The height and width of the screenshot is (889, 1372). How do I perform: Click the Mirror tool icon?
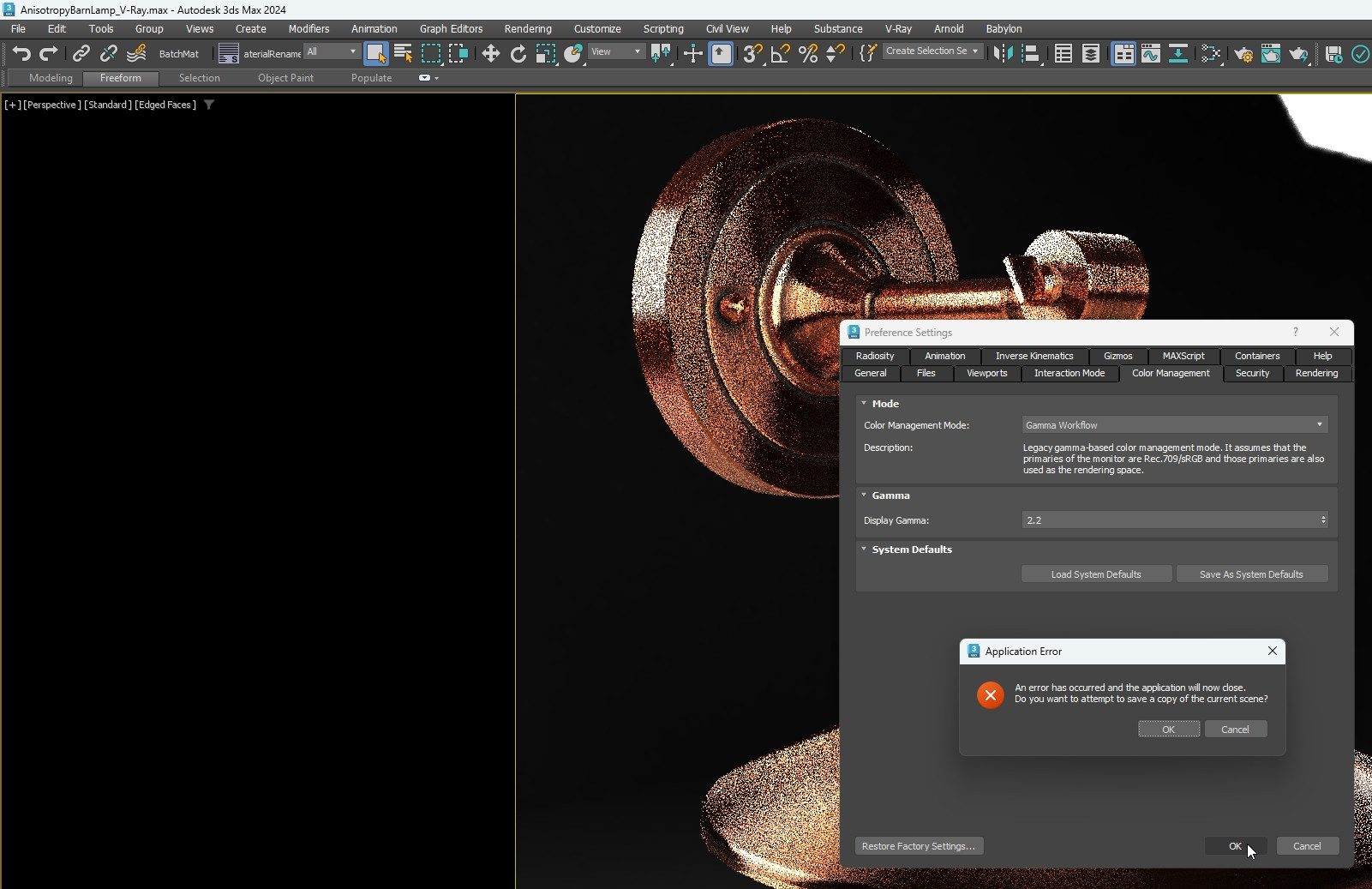click(1003, 53)
